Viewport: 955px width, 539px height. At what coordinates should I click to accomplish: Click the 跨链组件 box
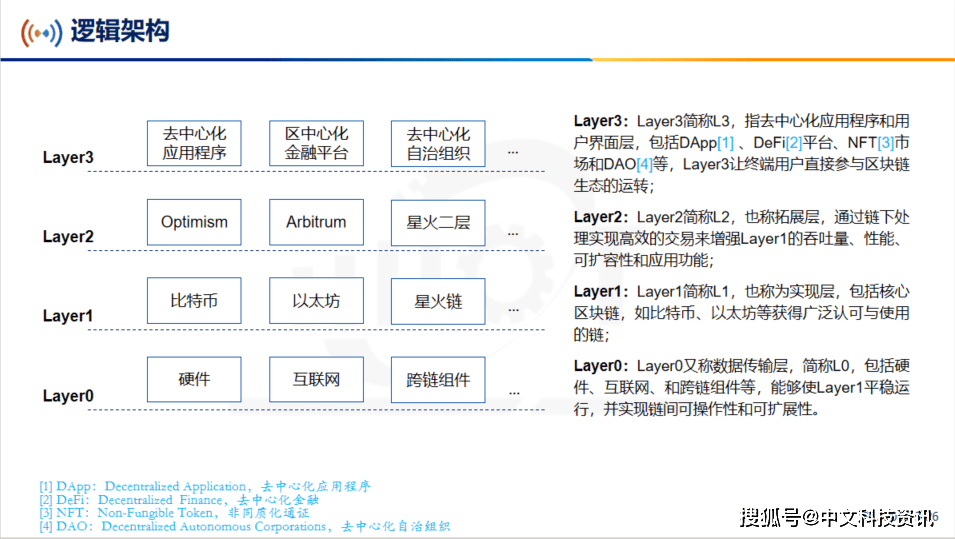(439, 380)
